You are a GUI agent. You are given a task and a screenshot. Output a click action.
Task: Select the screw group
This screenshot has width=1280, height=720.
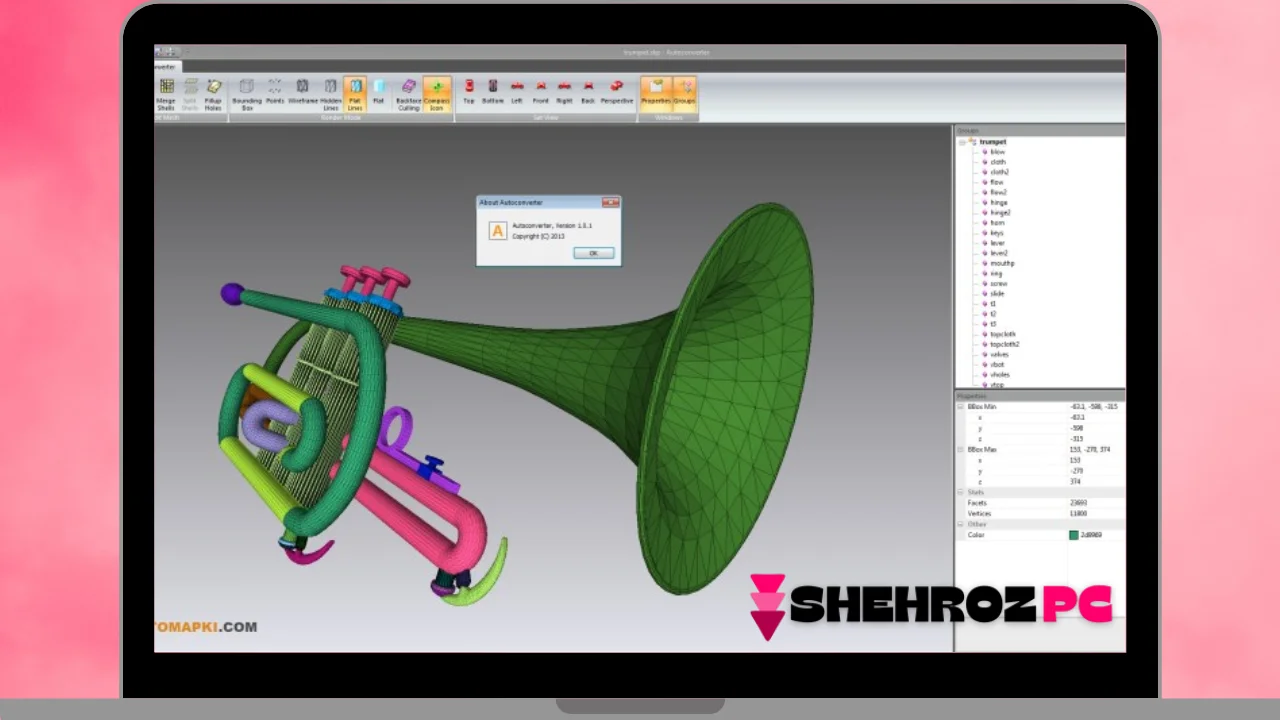(x=998, y=283)
